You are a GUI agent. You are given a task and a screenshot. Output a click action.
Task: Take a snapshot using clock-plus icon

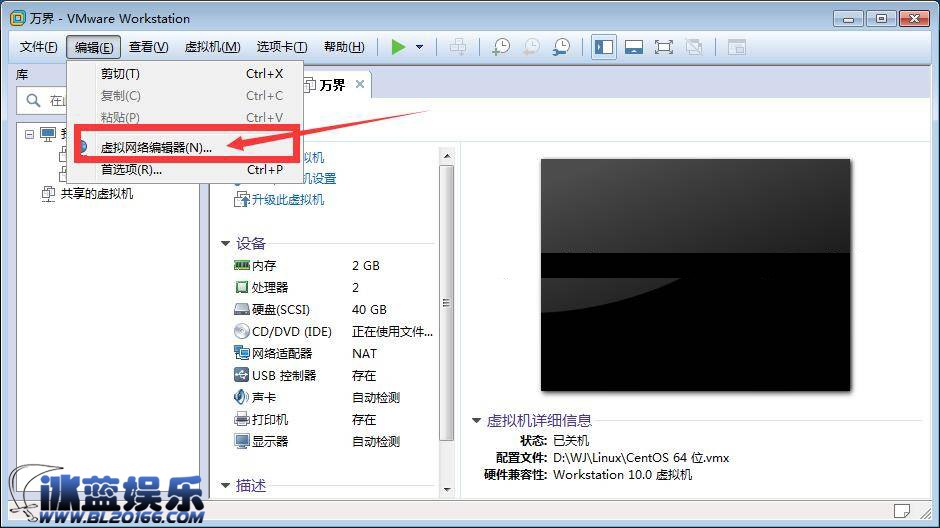501,47
